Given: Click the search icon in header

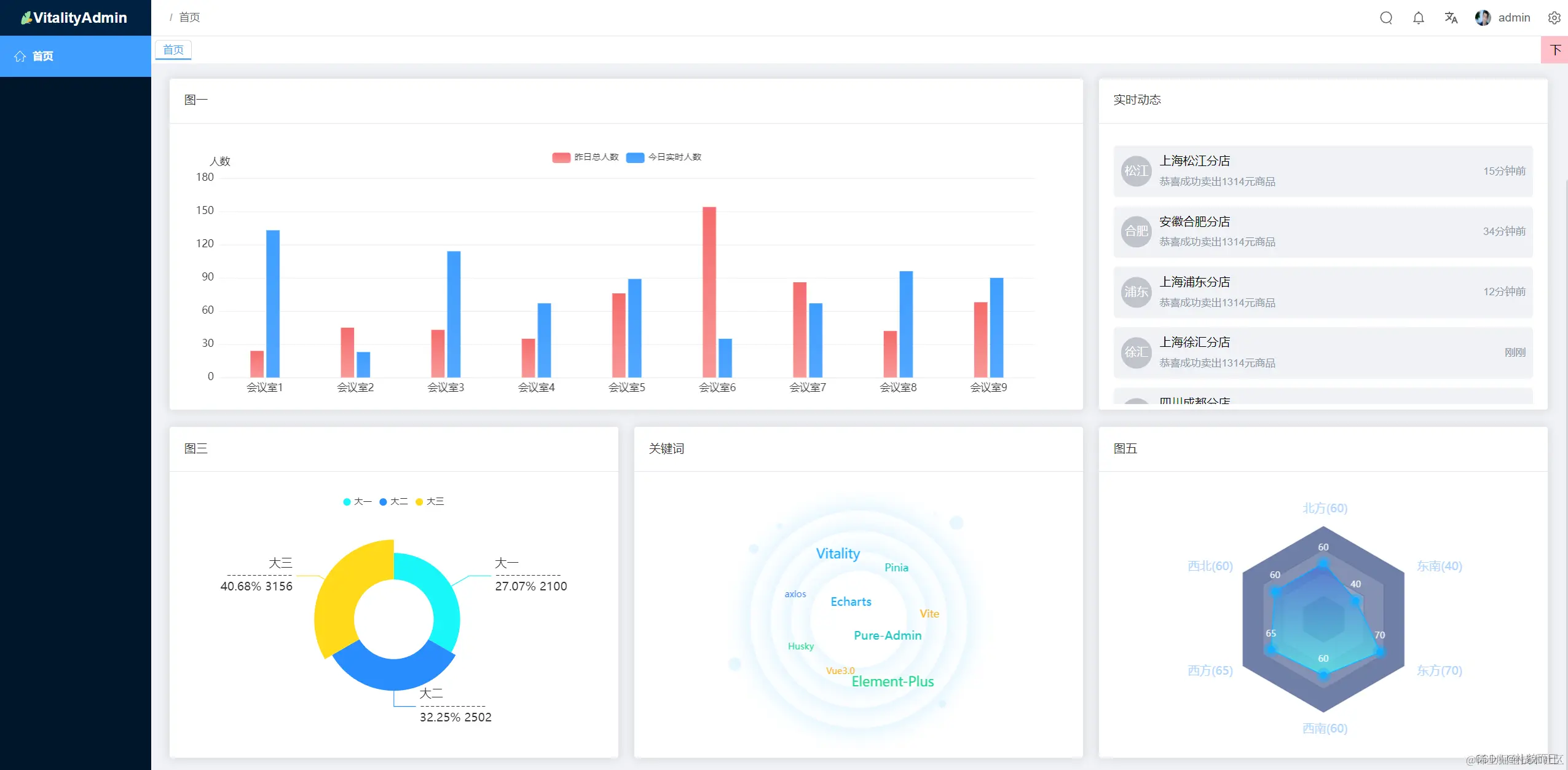Looking at the screenshot, I should [1385, 18].
